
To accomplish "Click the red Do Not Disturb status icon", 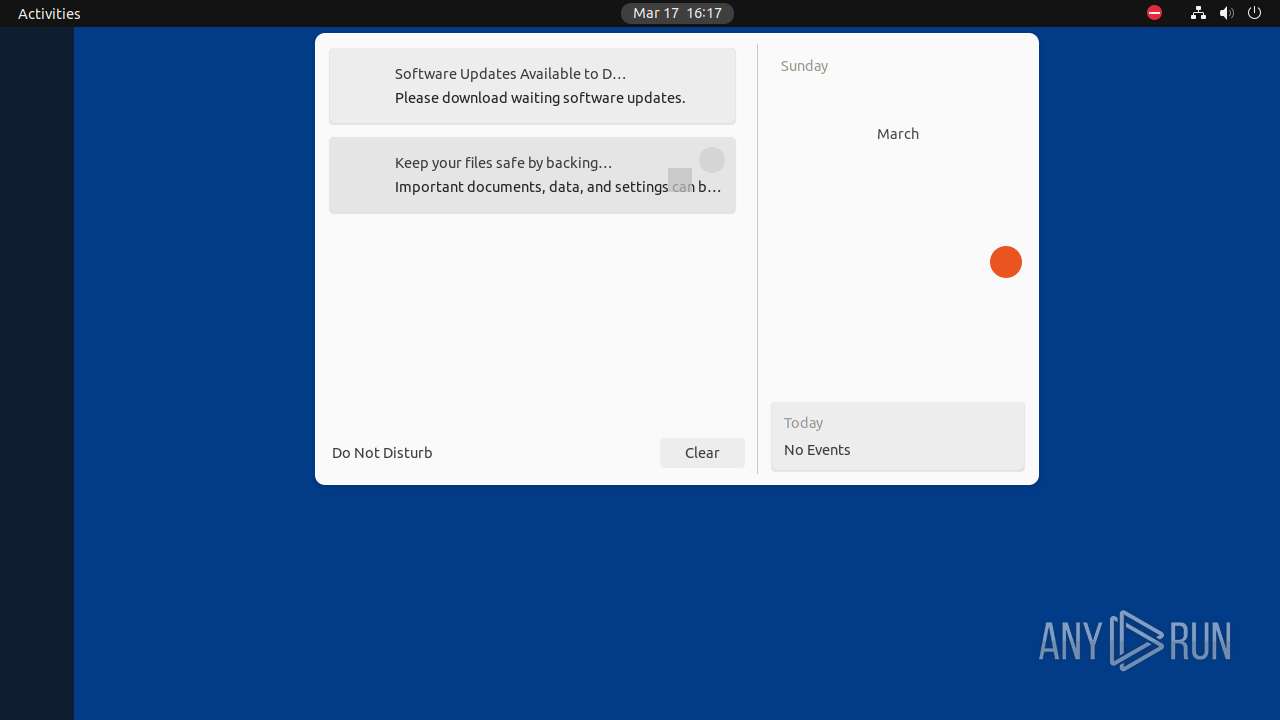I will coord(1154,13).
